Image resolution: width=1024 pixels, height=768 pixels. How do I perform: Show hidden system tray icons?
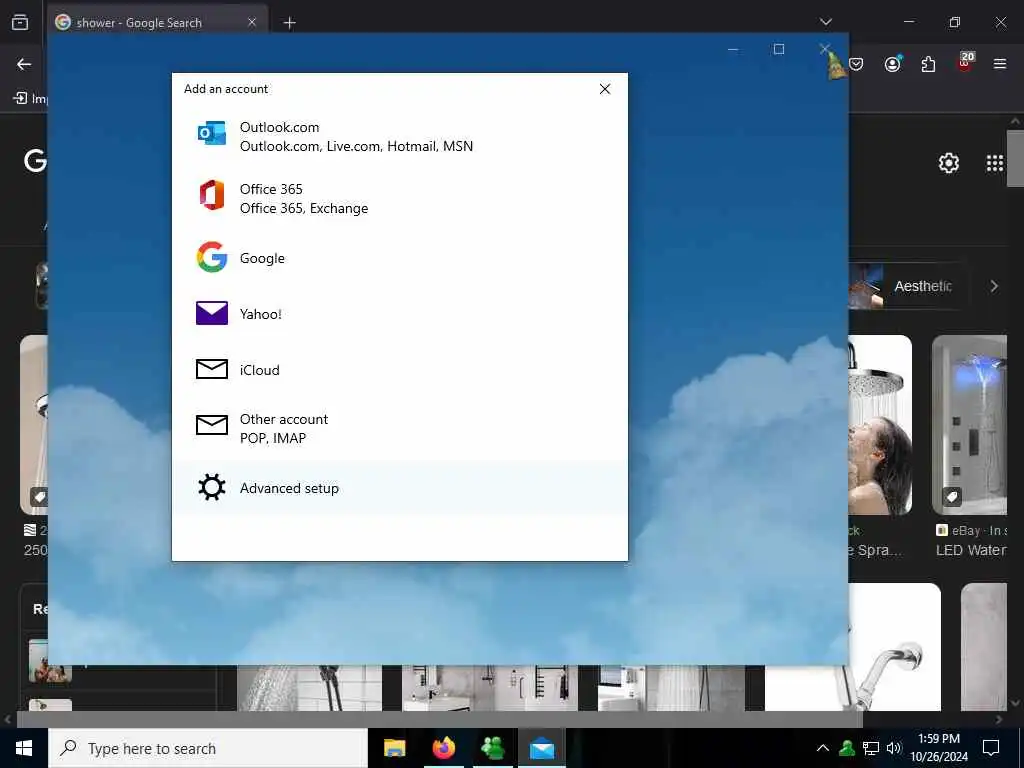click(823, 748)
